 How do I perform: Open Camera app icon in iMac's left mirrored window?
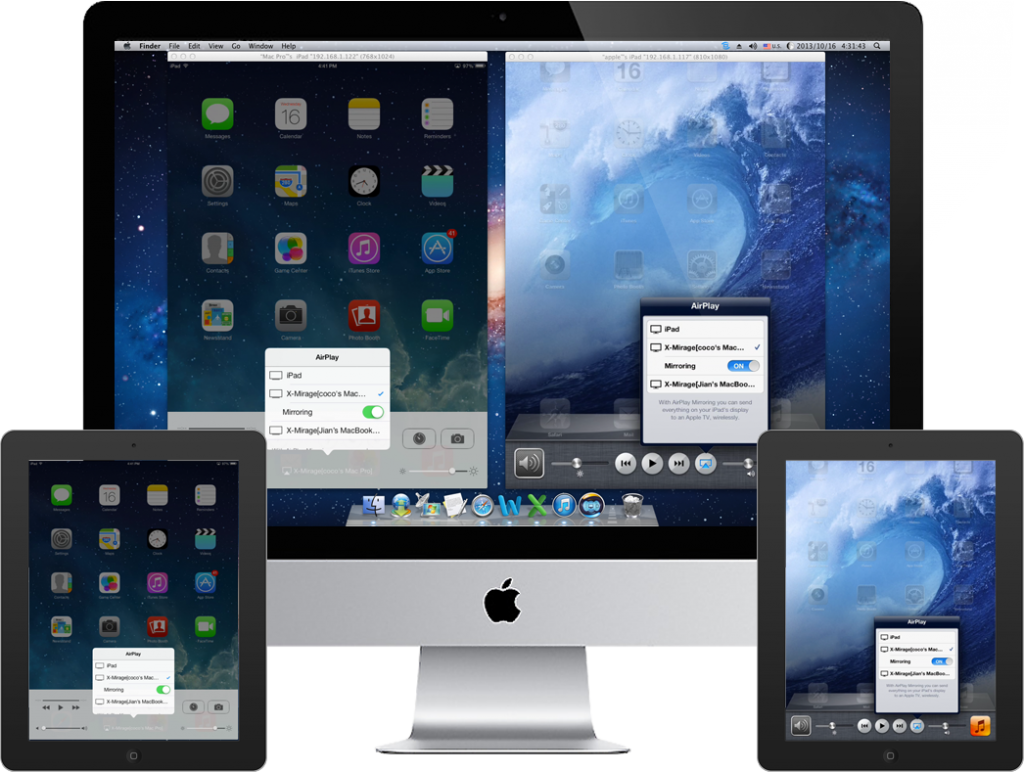coord(291,315)
